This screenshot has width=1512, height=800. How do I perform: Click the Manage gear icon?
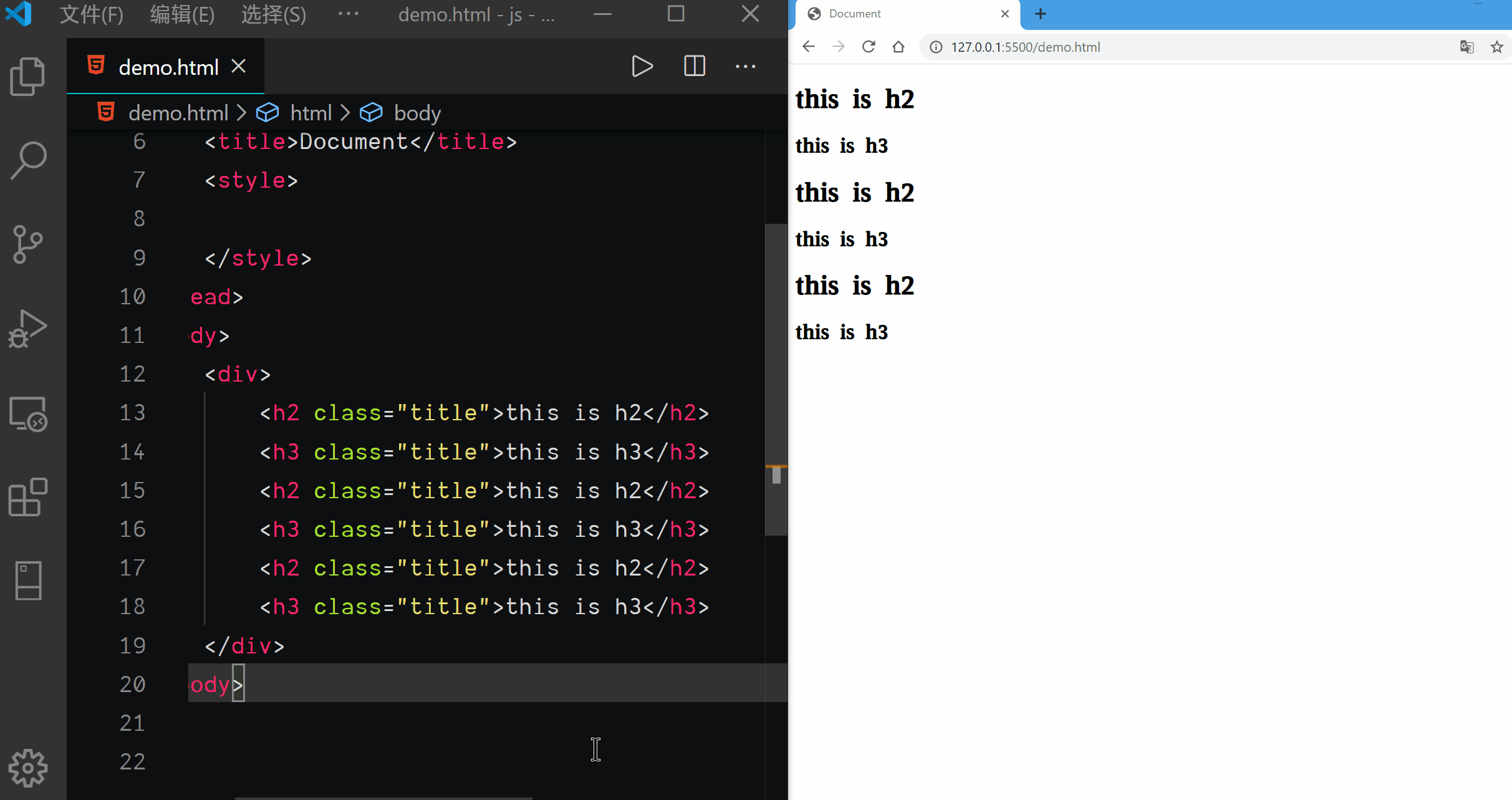click(x=28, y=768)
